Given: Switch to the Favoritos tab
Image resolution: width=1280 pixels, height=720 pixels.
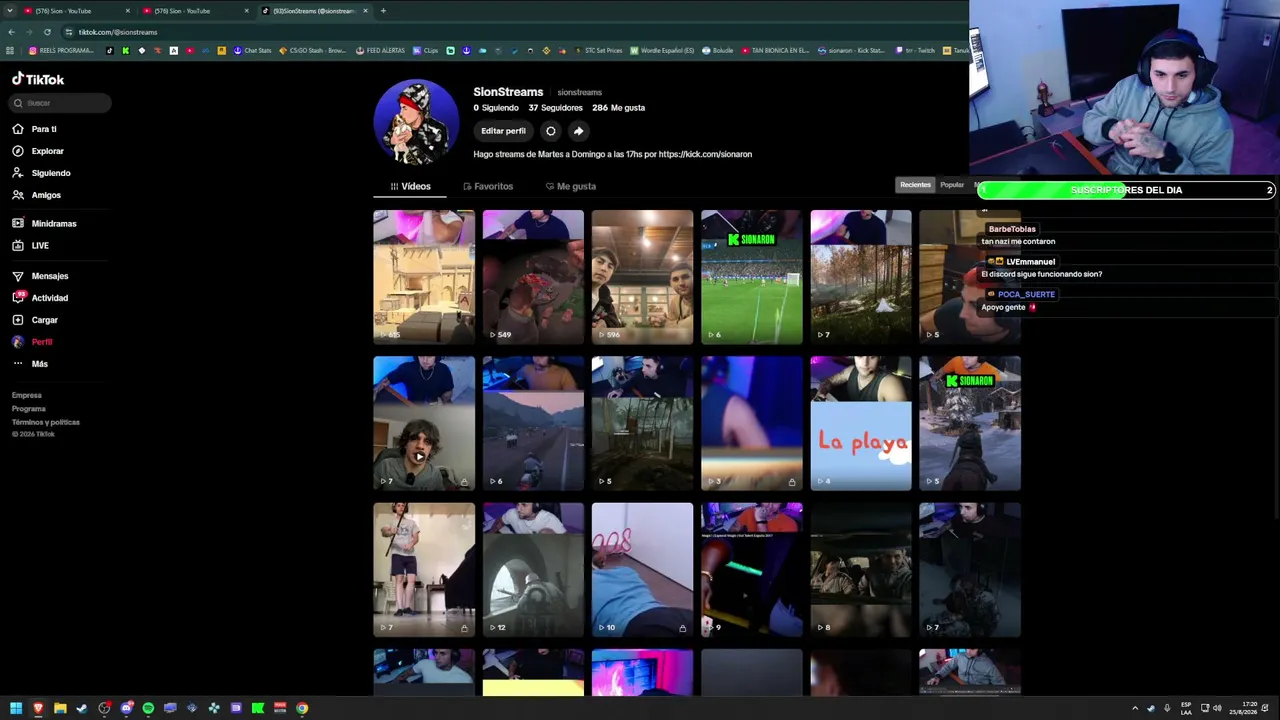Looking at the screenshot, I should tap(488, 187).
